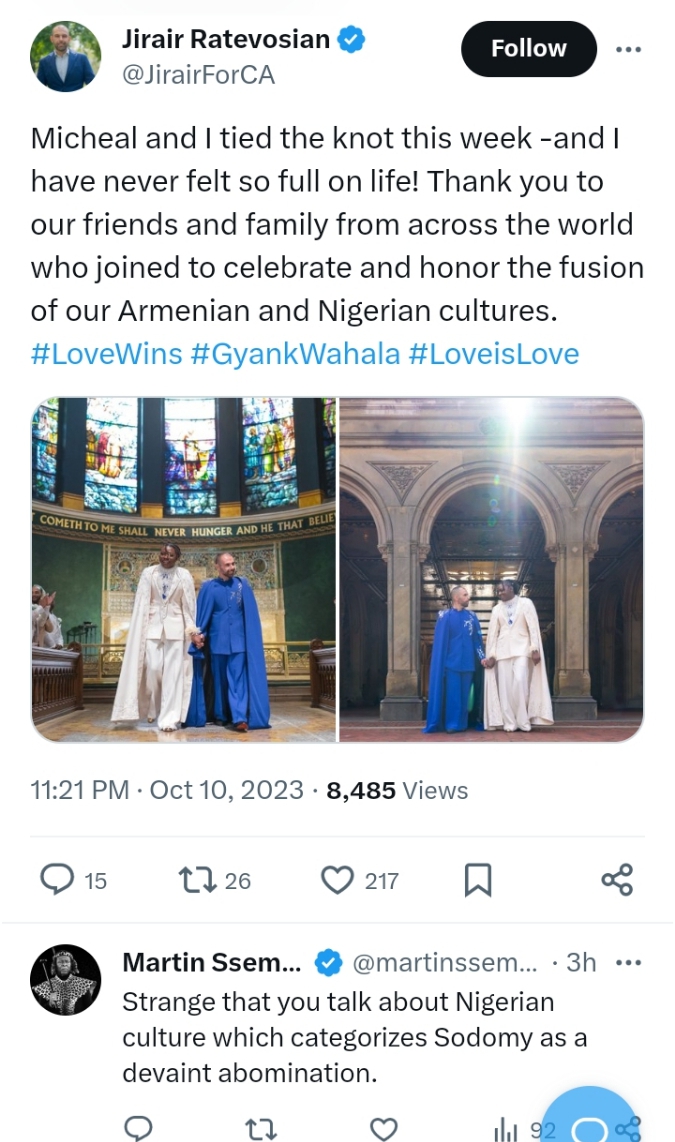Click the reply icon under main tweet
This screenshot has height=1142, width=675.
coord(58,880)
